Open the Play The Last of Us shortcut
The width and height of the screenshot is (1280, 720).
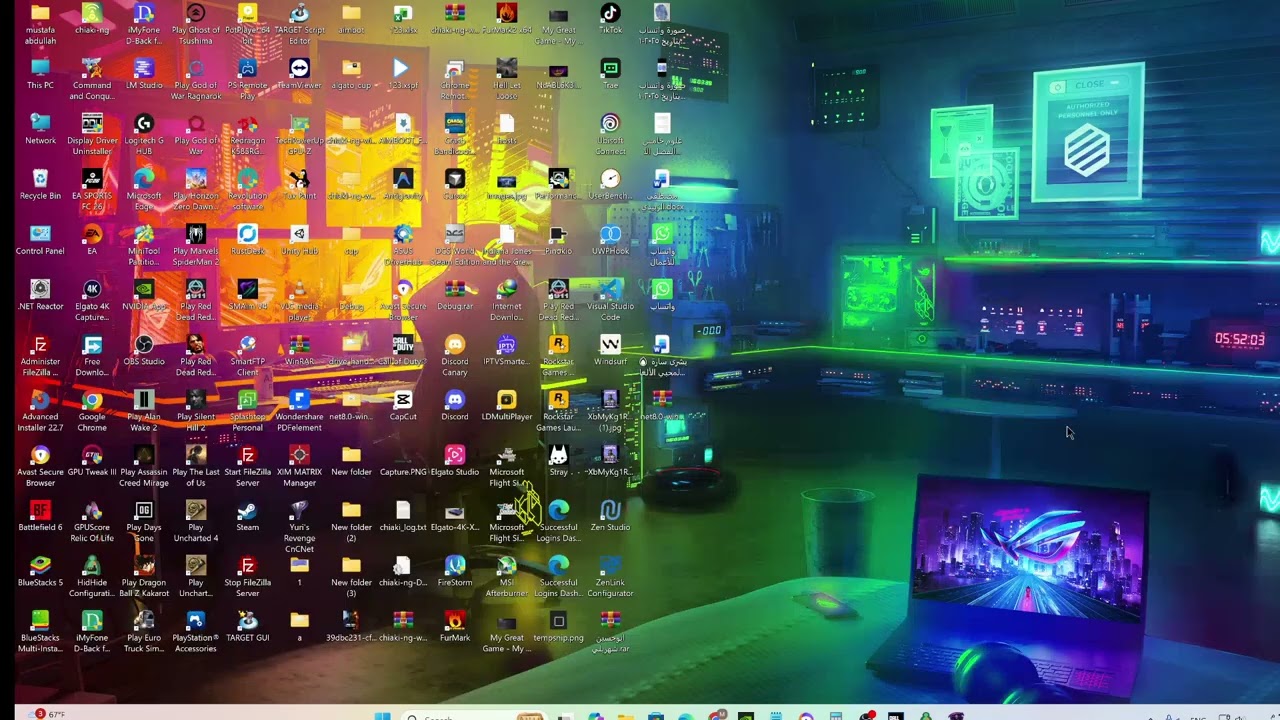pos(196,465)
